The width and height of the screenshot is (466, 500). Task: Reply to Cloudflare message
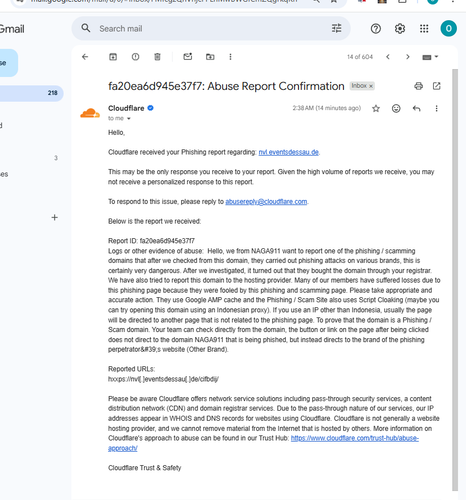[x=416, y=108]
